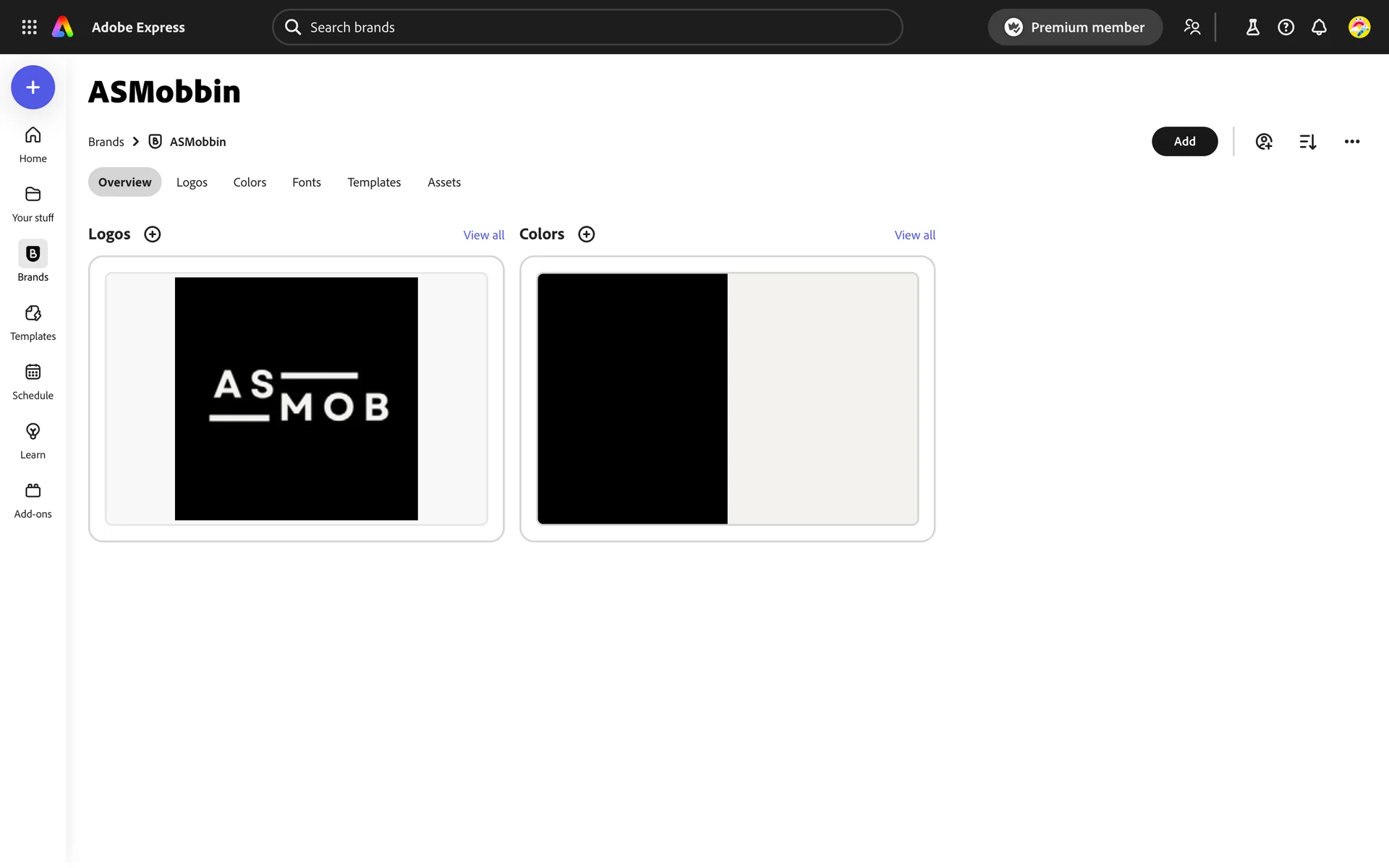Go to Home in sidebar
1389x868 pixels.
click(33, 145)
